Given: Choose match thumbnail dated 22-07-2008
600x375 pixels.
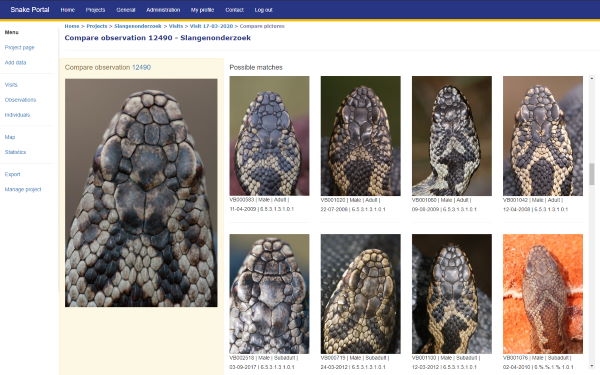Looking at the screenshot, I should (x=360, y=136).
